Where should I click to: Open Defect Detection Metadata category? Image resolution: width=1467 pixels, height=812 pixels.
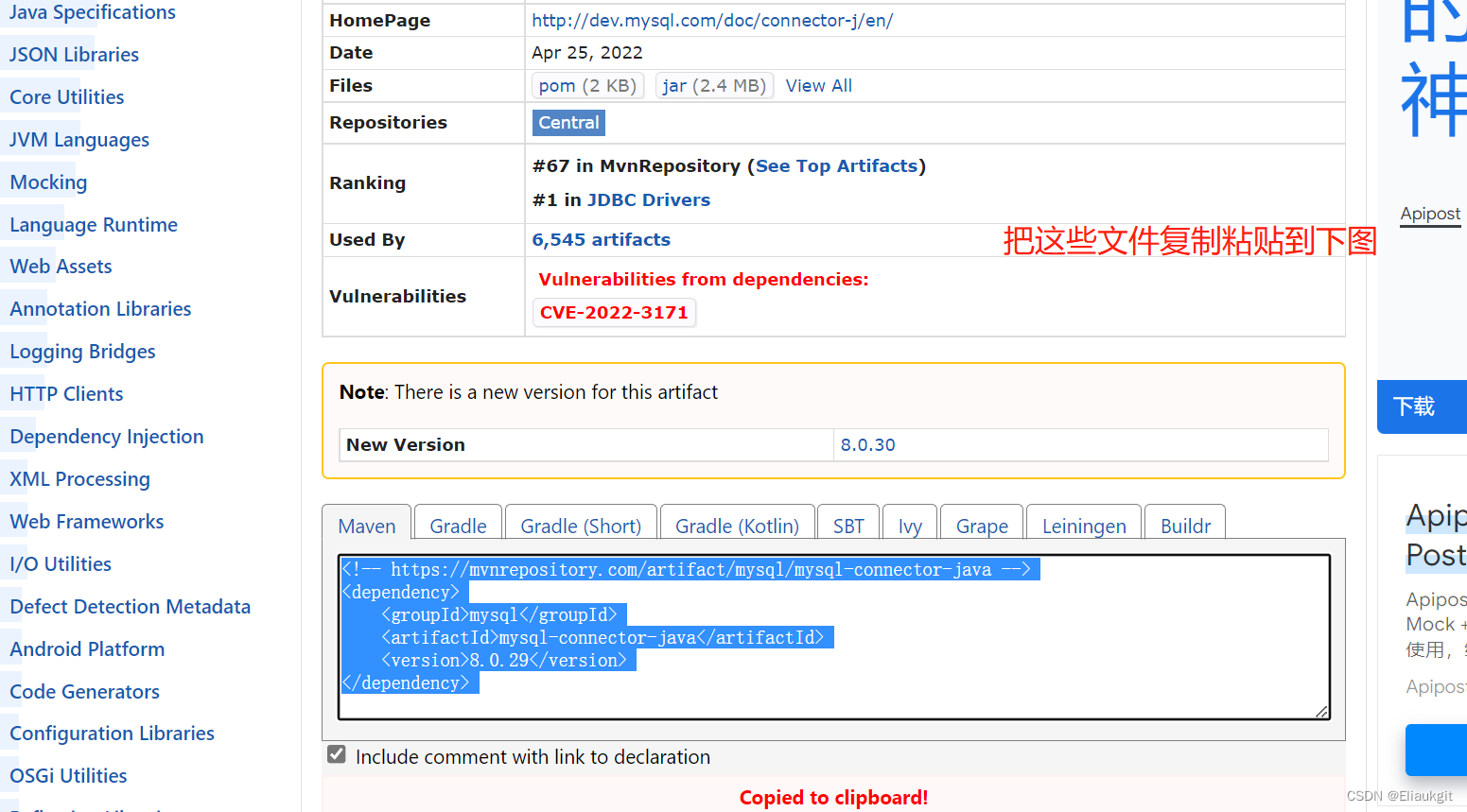tap(130, 607)
